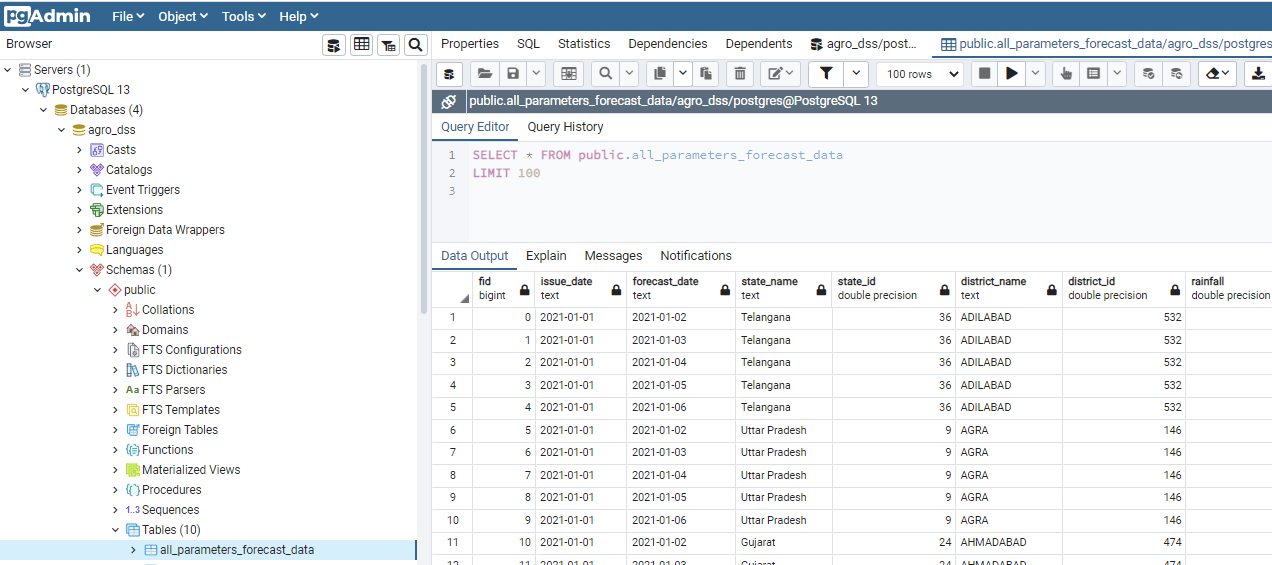The width and height of the screenshot is (1272, 565).
Task: Click the Ahmadabad cell in row 11
Action: click(x=1008, y=542)
